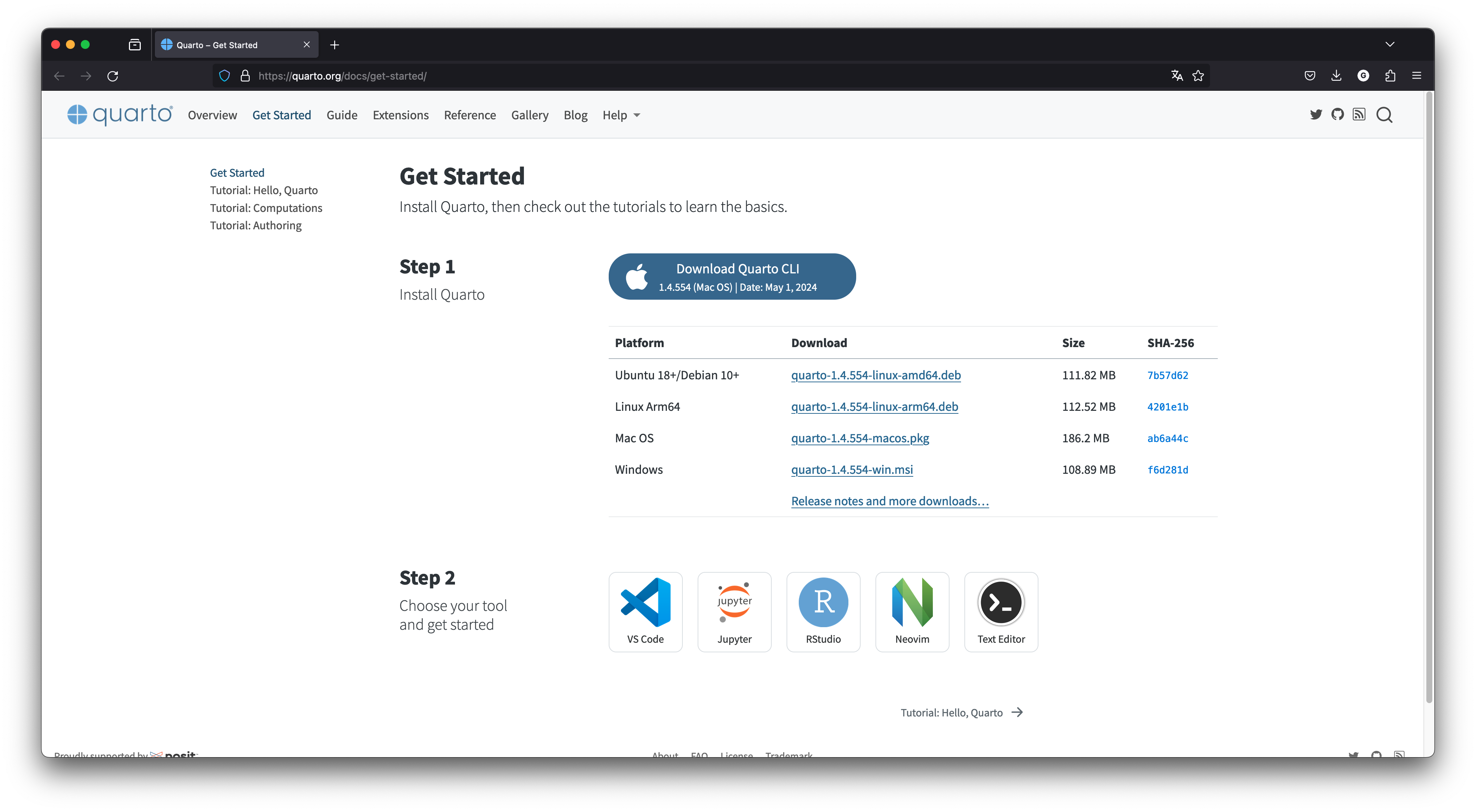Viewport: 1476px width, 812px height.
Task: Expand the Help dropdown menu
Action: (x=621, y=115)
